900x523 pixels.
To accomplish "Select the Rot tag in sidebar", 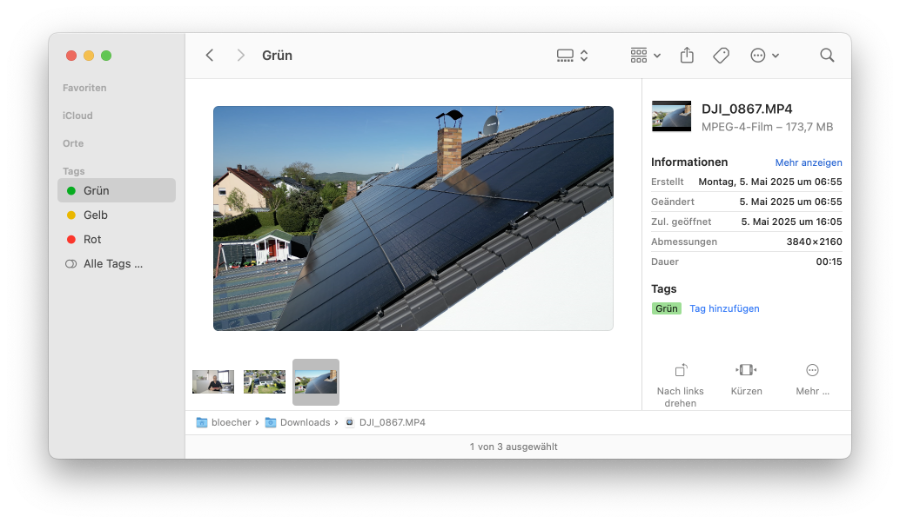I will pos(117,239).
